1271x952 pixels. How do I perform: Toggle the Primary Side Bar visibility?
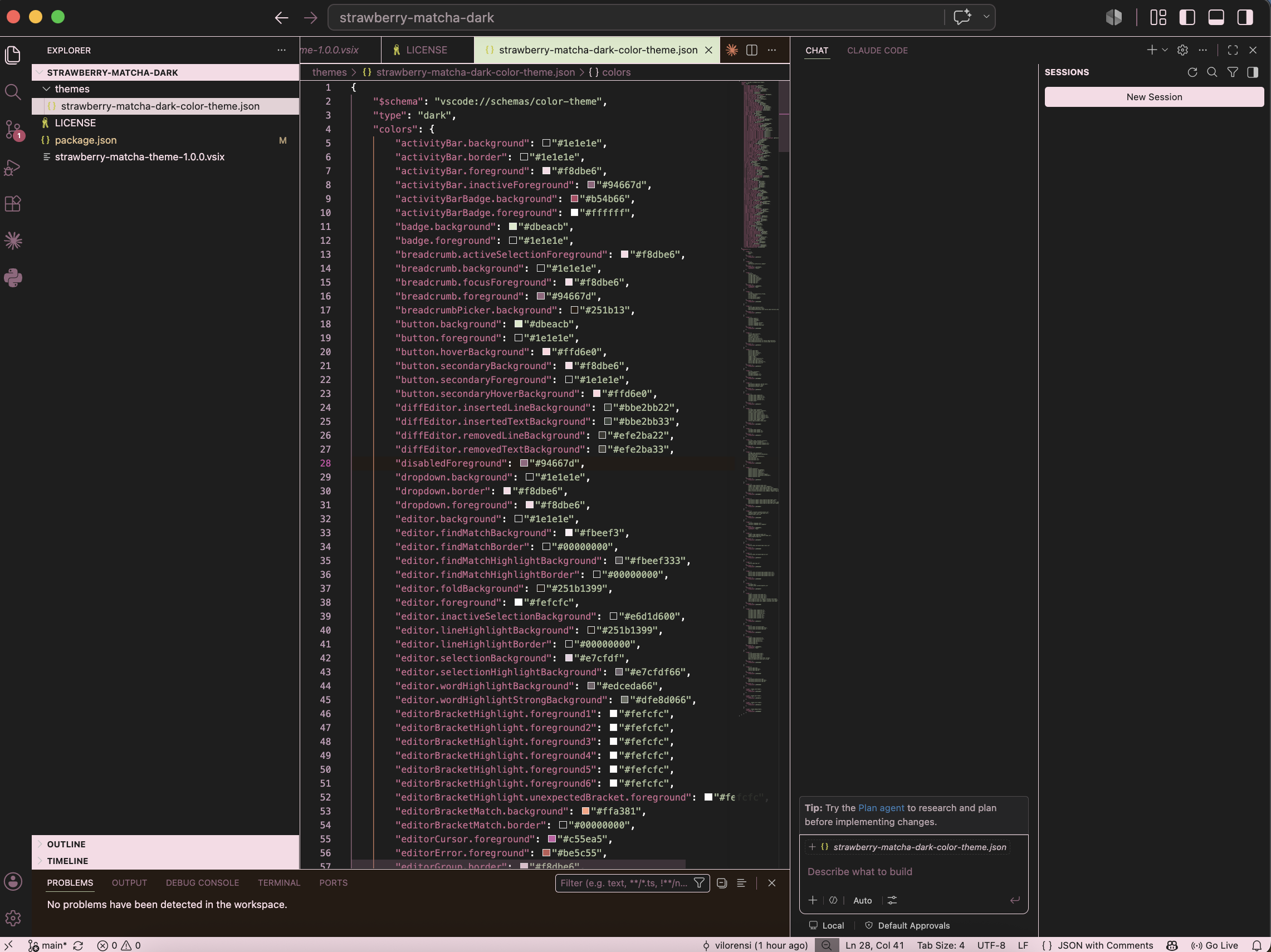1187,17
